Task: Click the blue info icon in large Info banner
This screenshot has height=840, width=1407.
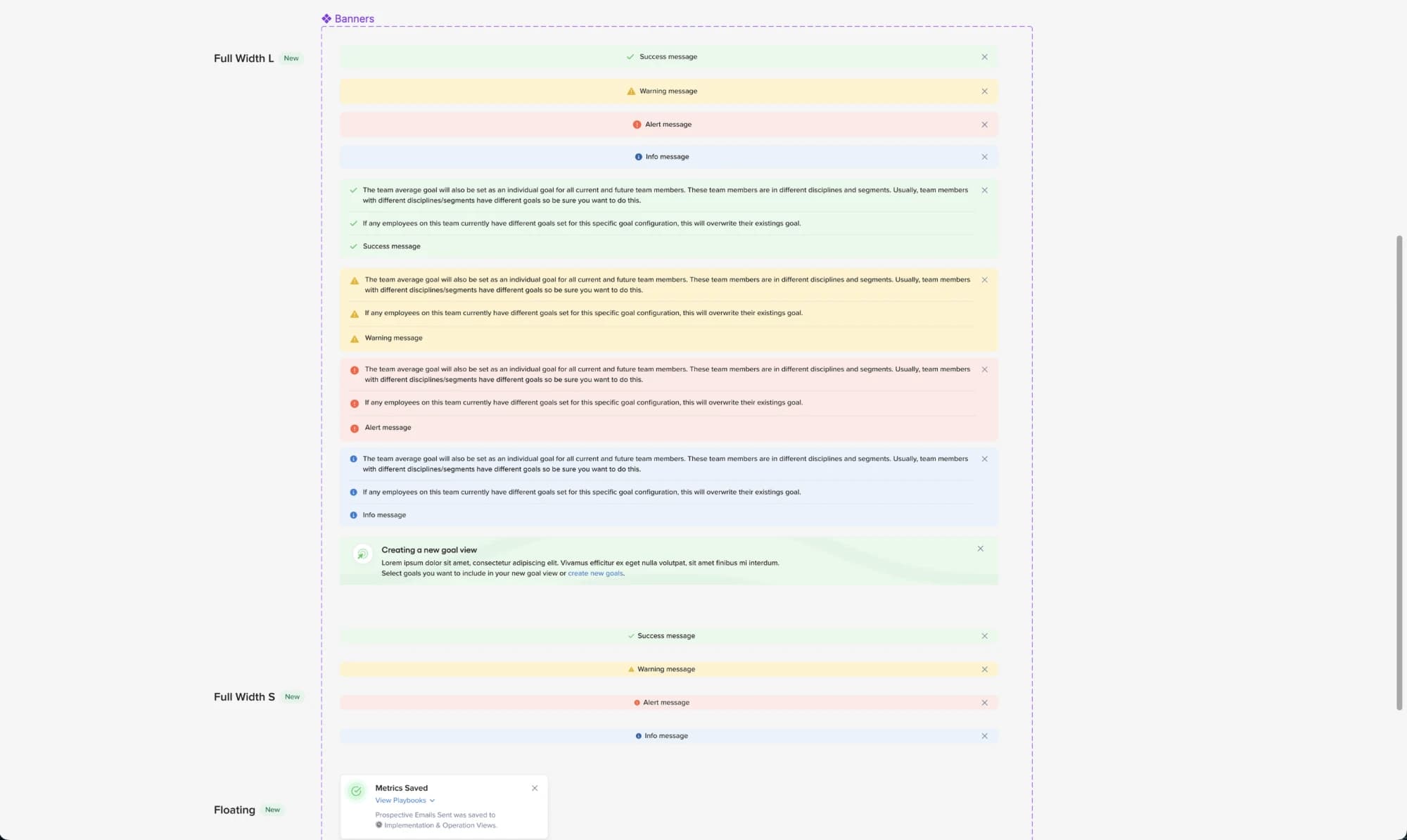Action: [x=638, y=157]
